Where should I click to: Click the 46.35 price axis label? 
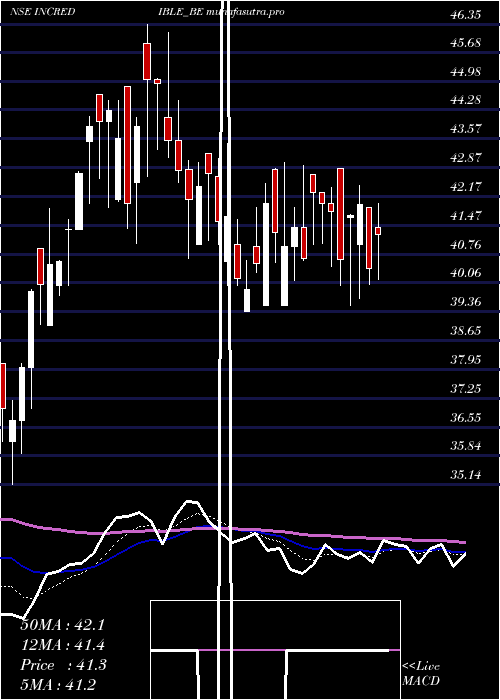click(466, 15)
